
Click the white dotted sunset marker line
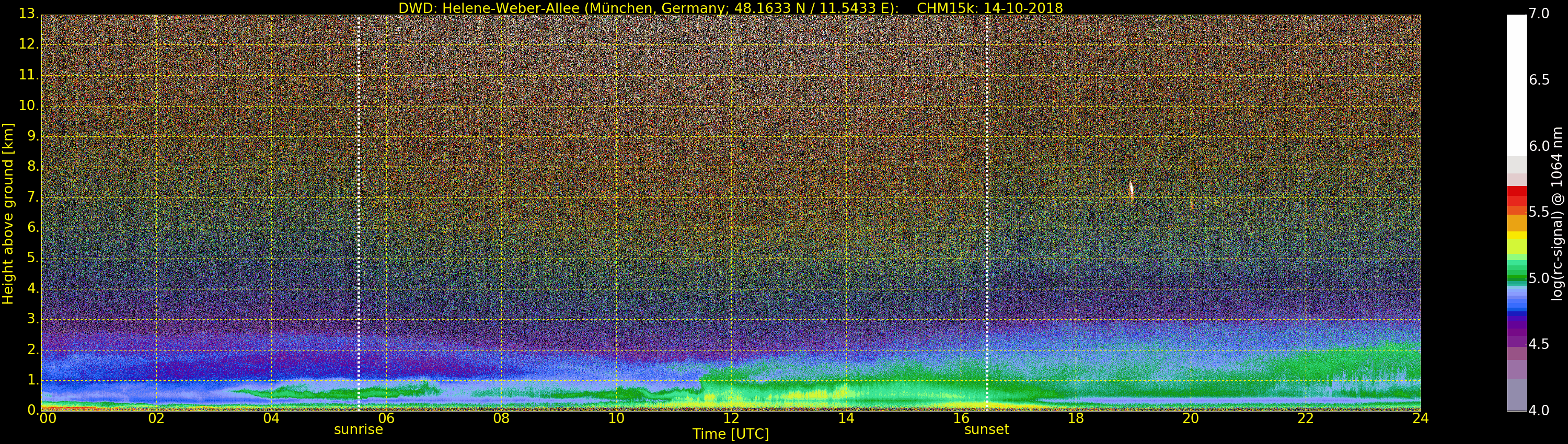point(987,213)
